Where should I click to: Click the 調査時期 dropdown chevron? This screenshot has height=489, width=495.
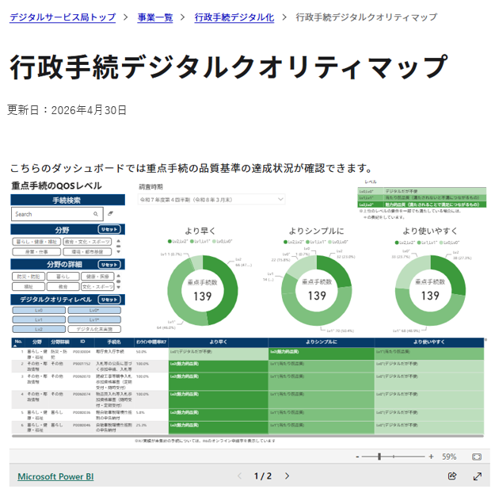(280, 199)
